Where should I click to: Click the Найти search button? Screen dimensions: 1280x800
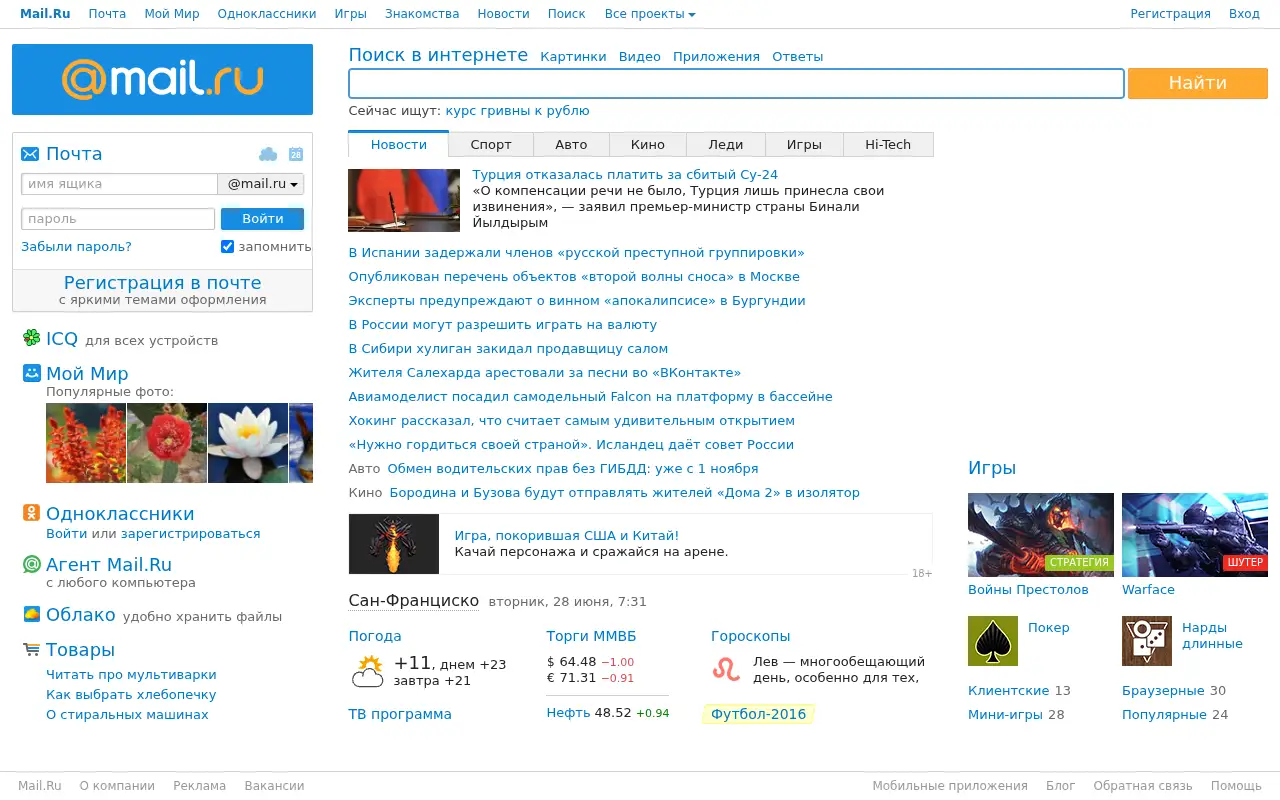(1198, 83)
